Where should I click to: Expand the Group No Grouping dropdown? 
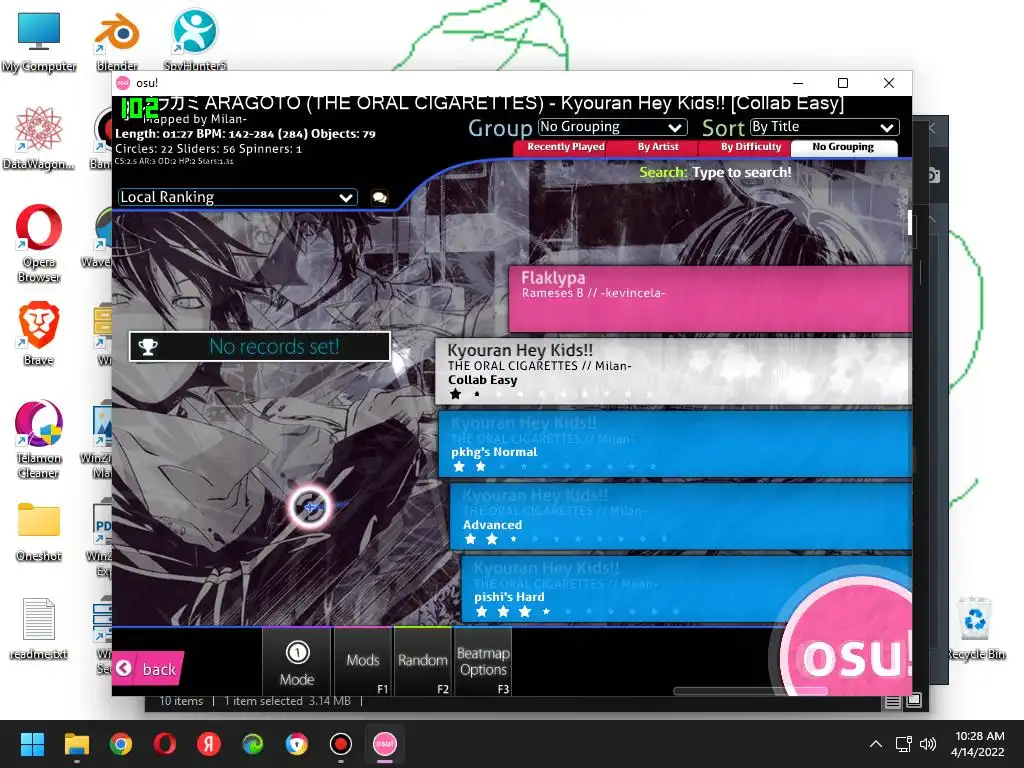612,127
